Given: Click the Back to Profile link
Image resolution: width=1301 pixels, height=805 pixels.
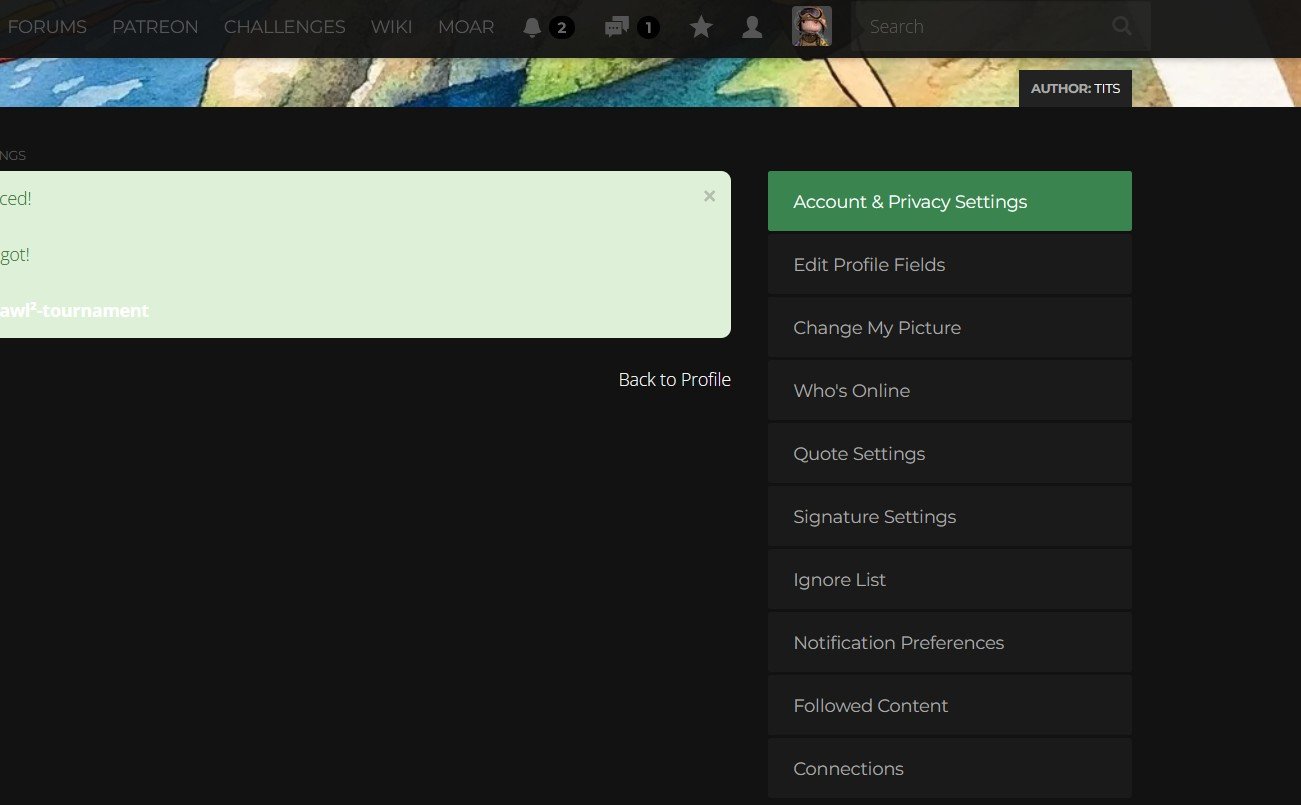Looking at the screenshot, I should tap(675, 379).
